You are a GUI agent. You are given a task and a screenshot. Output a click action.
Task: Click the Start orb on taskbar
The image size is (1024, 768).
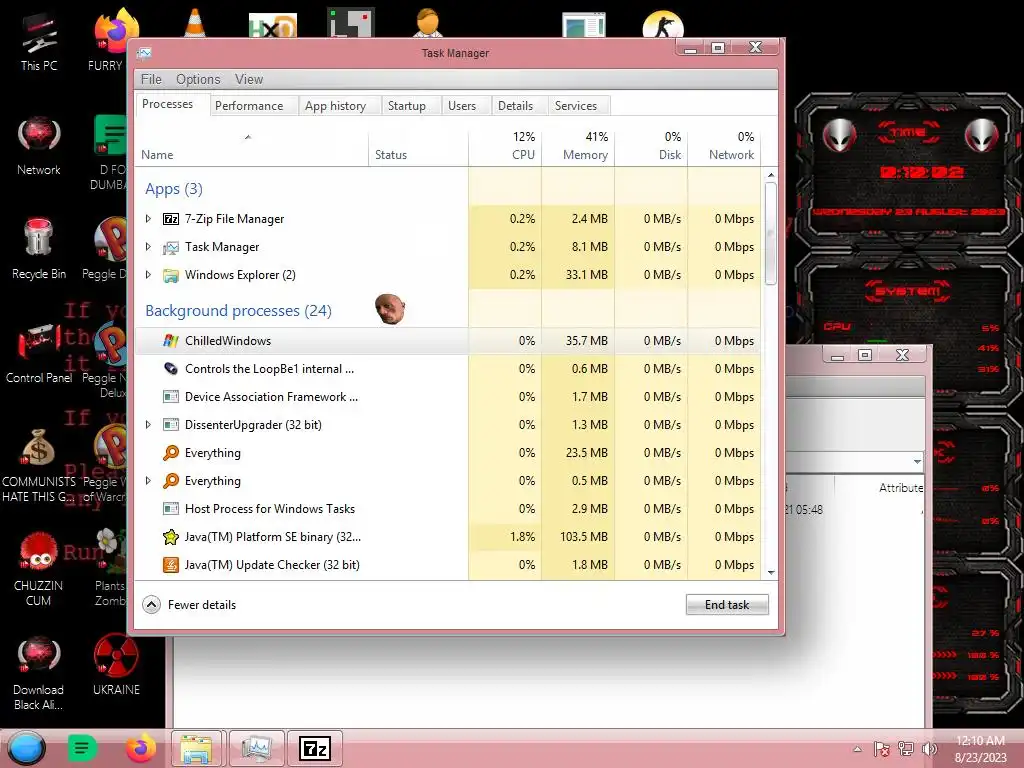[x=26, y=748]
